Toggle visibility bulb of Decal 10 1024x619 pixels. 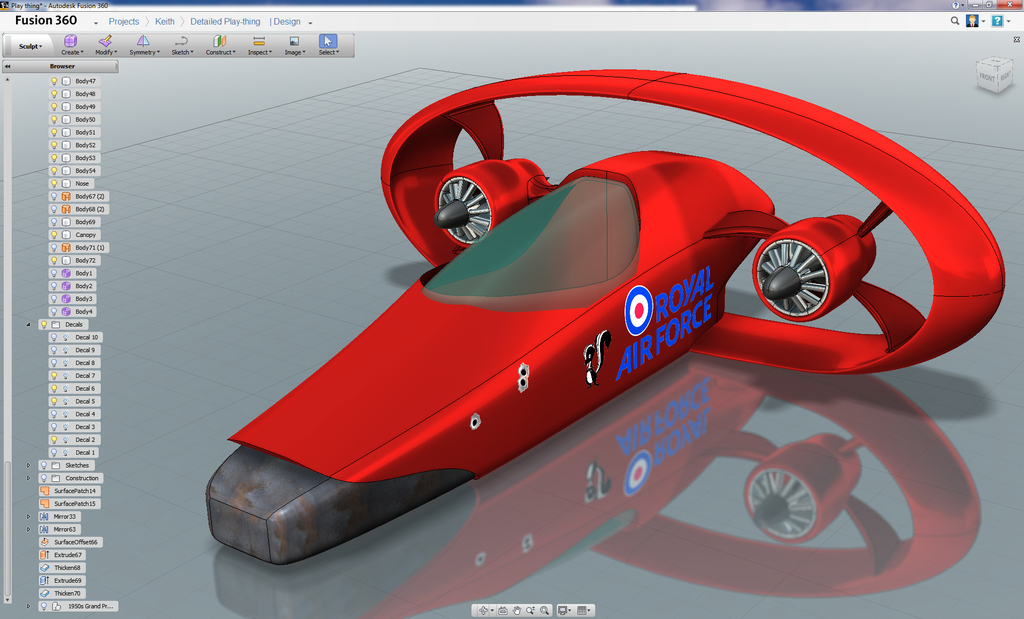click(54, 337)
